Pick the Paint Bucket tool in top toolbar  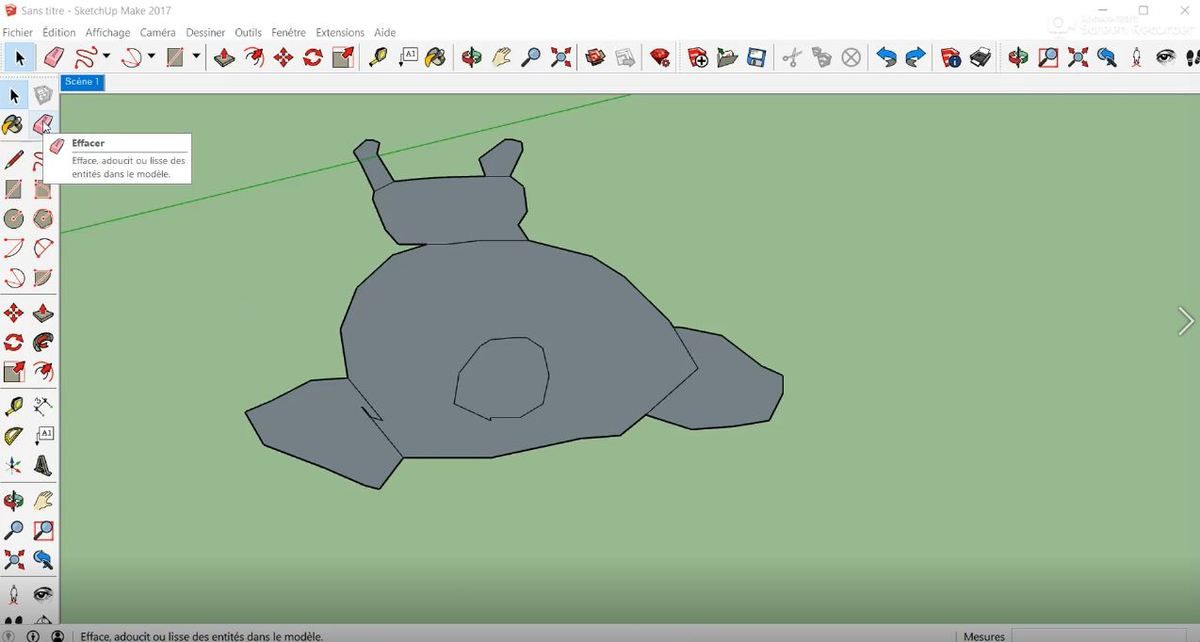click(436, 57)
